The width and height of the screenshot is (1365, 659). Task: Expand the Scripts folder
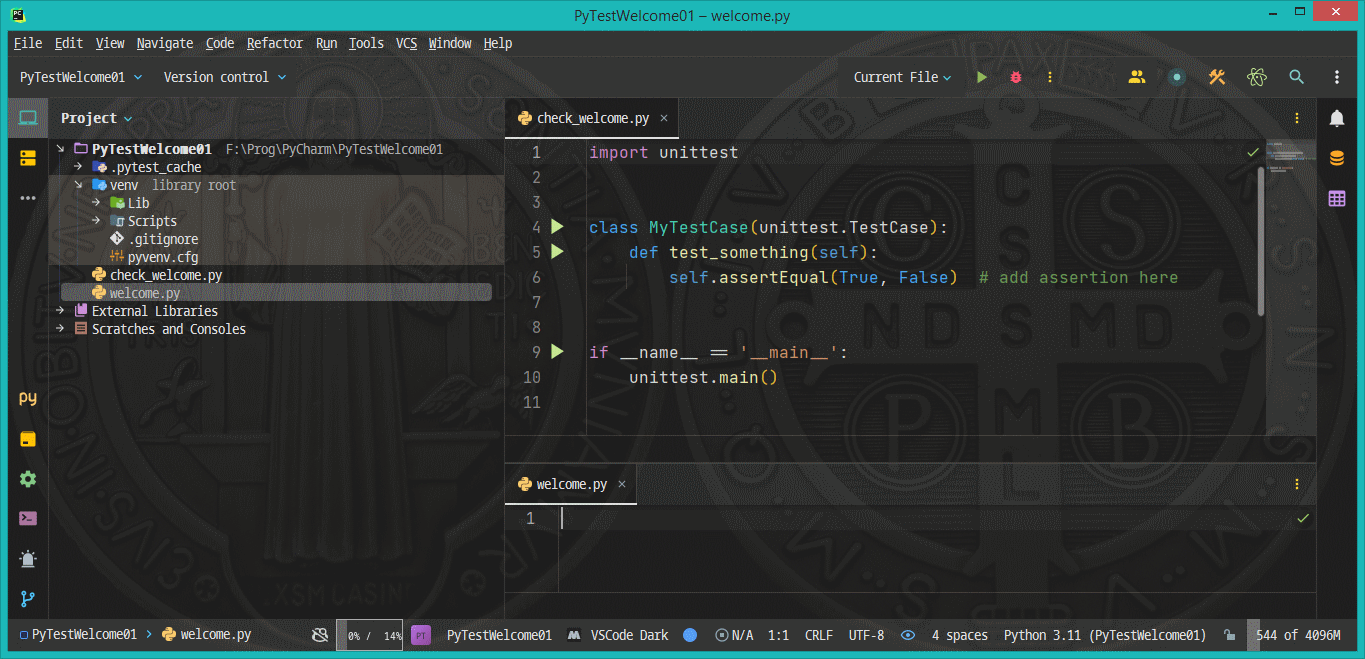pos(96,221)
